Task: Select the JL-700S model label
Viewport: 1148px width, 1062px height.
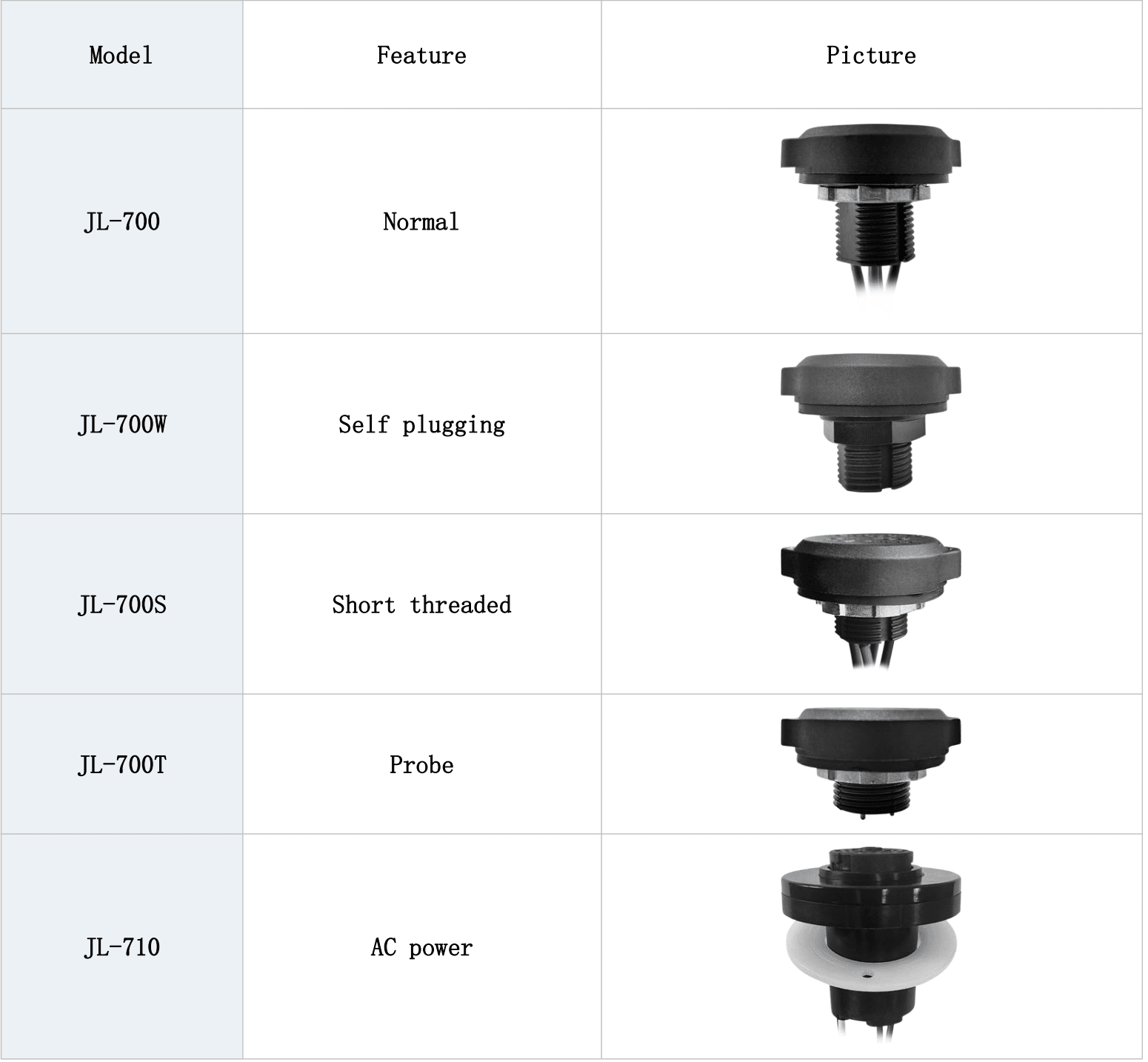Action: pyautogui.click(x=121, y=604)
